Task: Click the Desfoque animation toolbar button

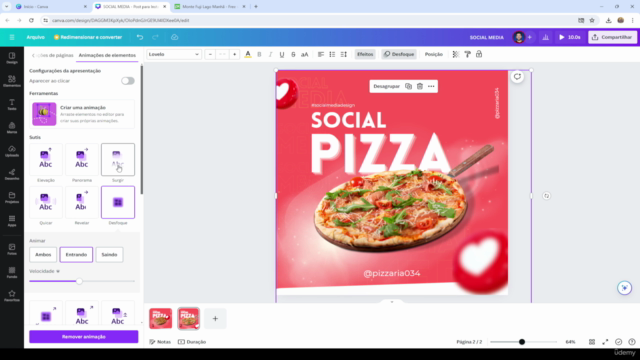Action: pyautogui.click(x=399, y=54)
